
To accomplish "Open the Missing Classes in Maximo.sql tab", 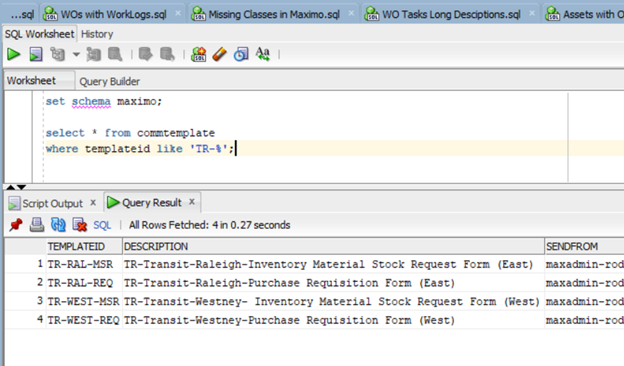I will click(274, 15).
